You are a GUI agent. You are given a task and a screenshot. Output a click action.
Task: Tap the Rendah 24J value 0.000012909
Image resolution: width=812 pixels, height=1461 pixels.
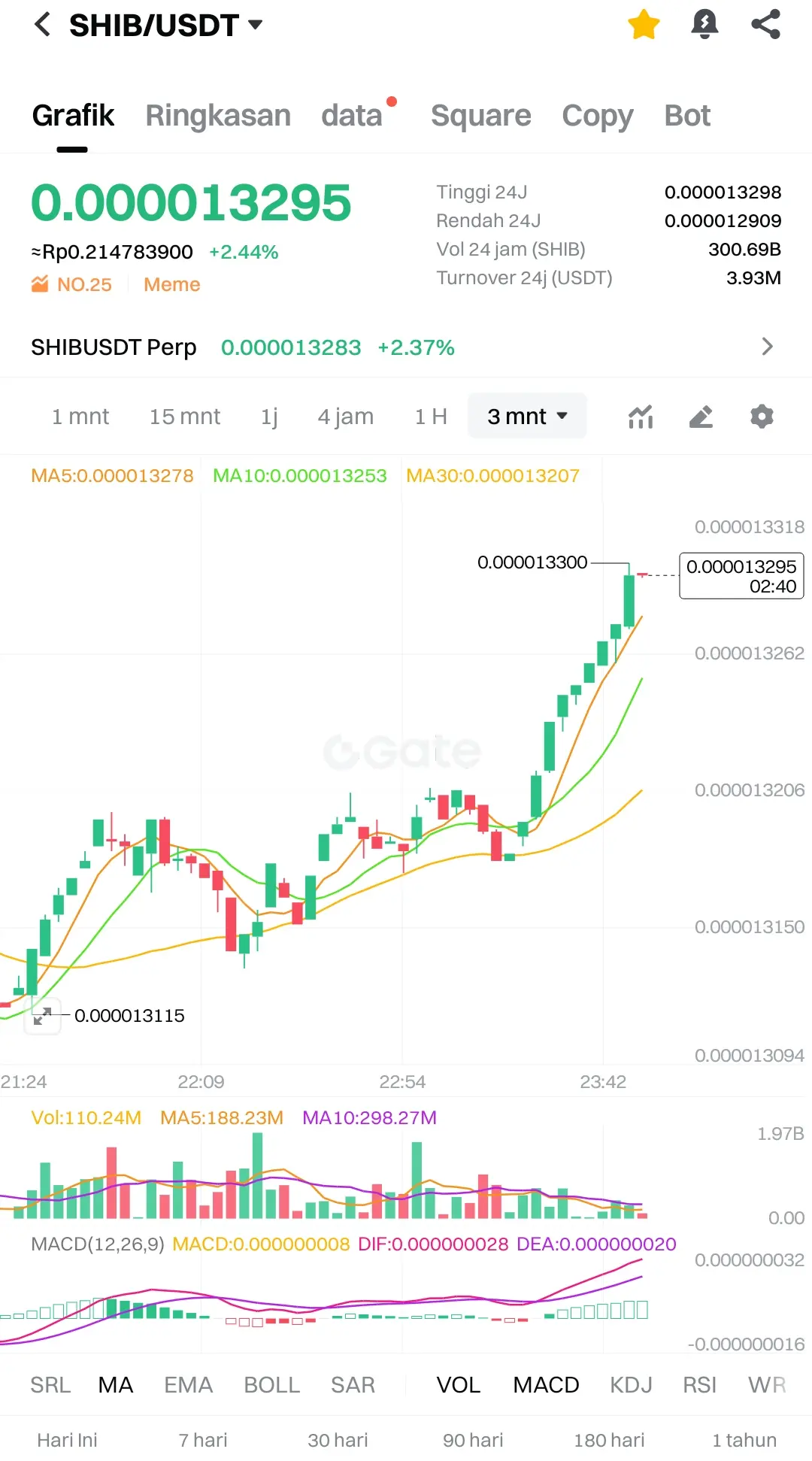pos(723,221)
